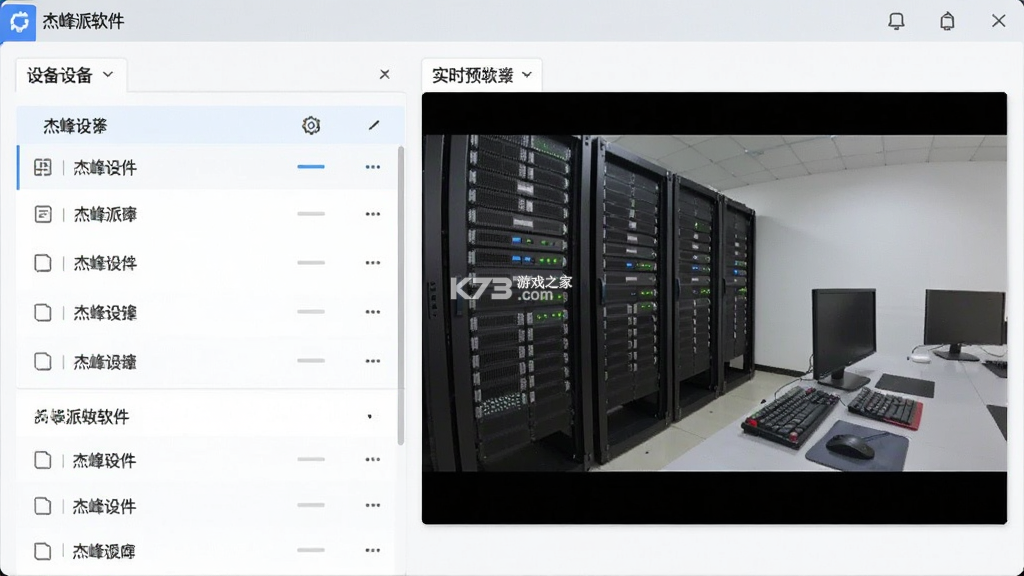
Task: Click the alarm bell with top loop
Action: click(947, 21)
